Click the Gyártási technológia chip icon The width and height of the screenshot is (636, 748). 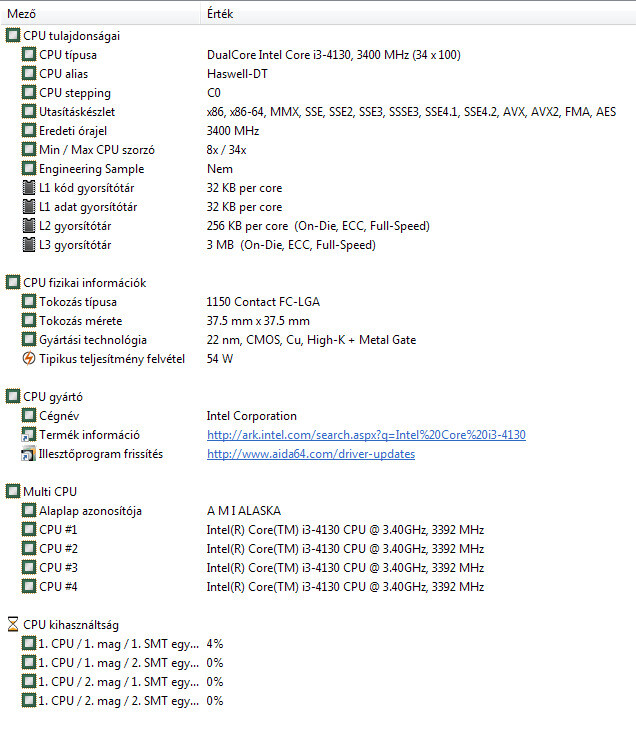29,340
